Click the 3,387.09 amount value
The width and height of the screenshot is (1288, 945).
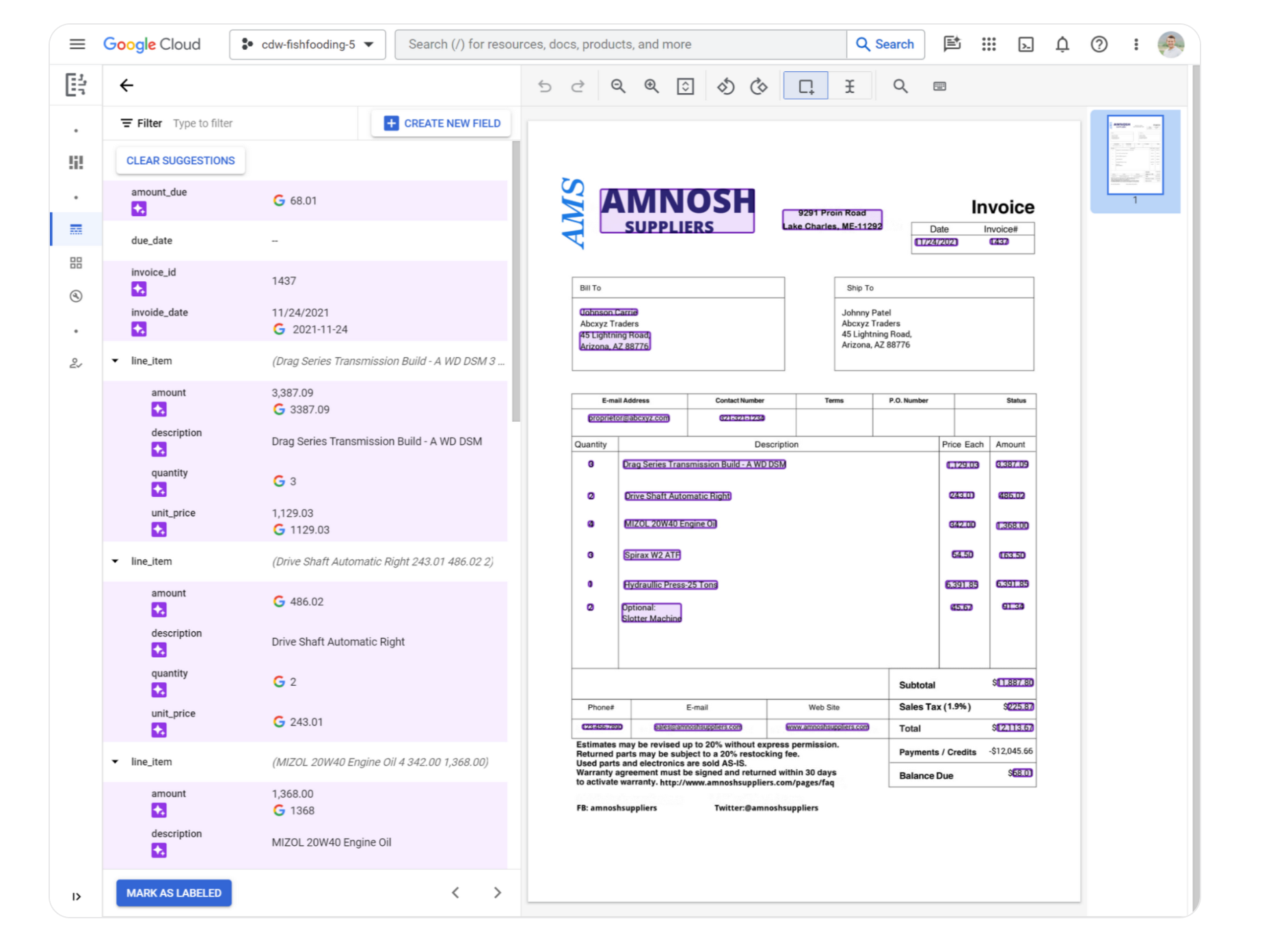293,392
